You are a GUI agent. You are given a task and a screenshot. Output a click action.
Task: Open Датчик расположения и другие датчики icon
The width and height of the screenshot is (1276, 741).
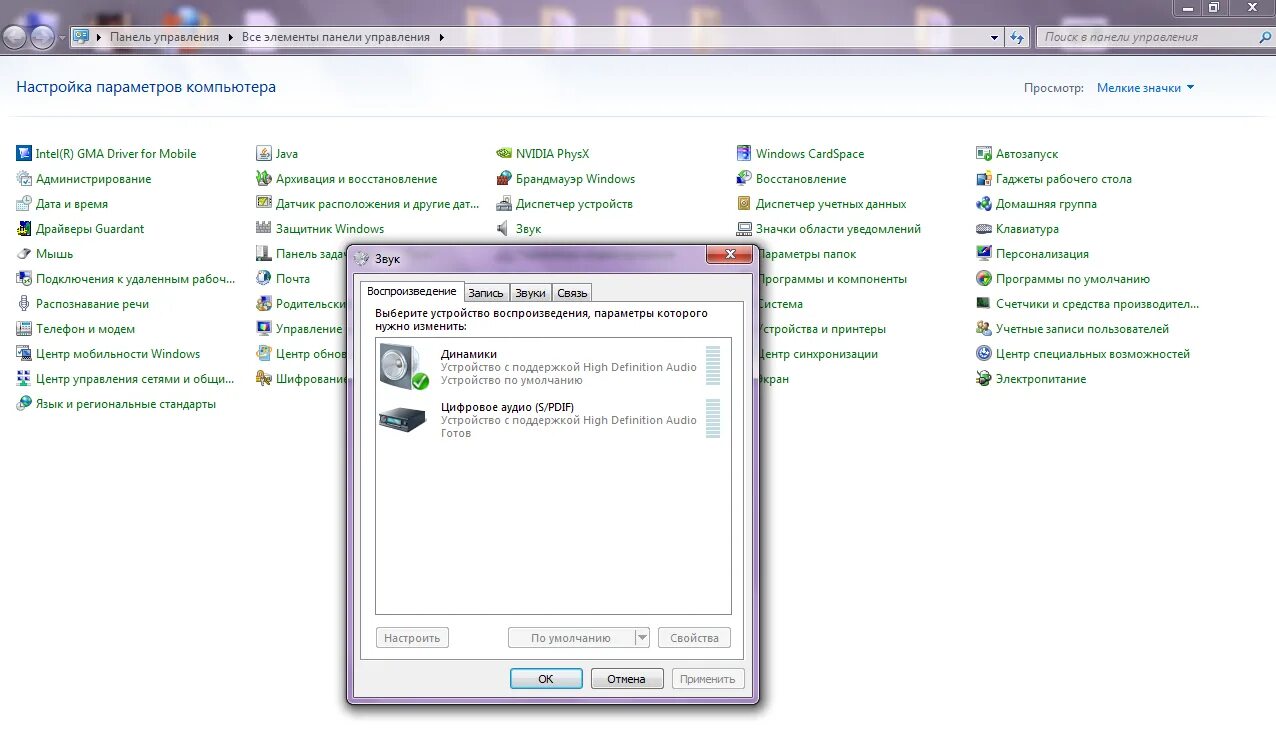coord(264,203)
